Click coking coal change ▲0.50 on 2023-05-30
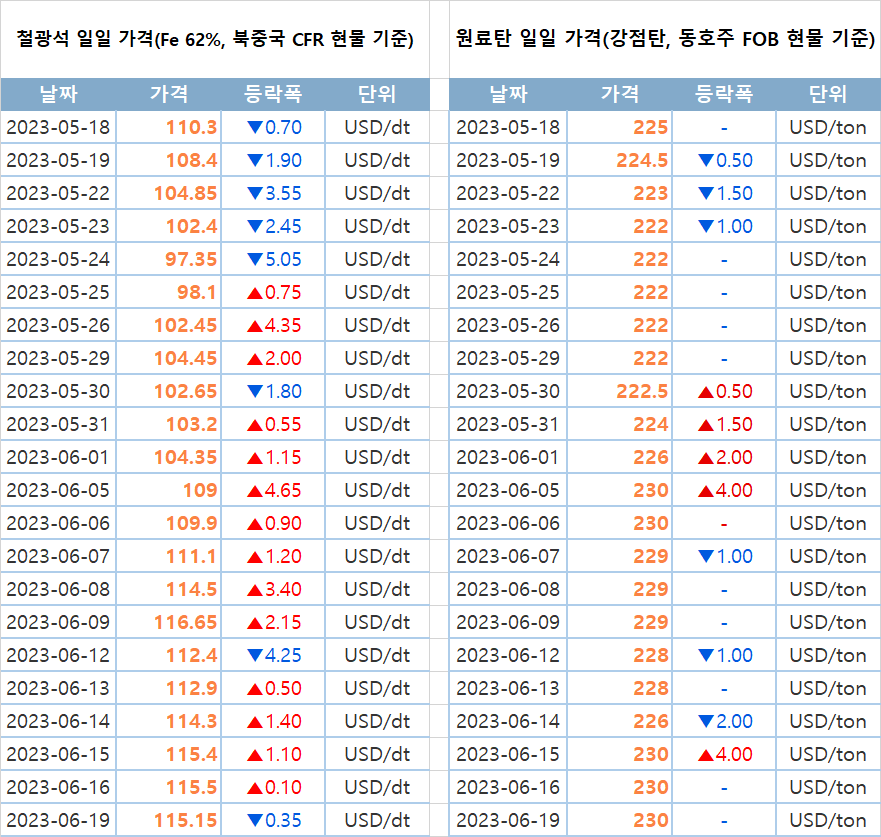881x837 pixels. click(x=725, y=392)
